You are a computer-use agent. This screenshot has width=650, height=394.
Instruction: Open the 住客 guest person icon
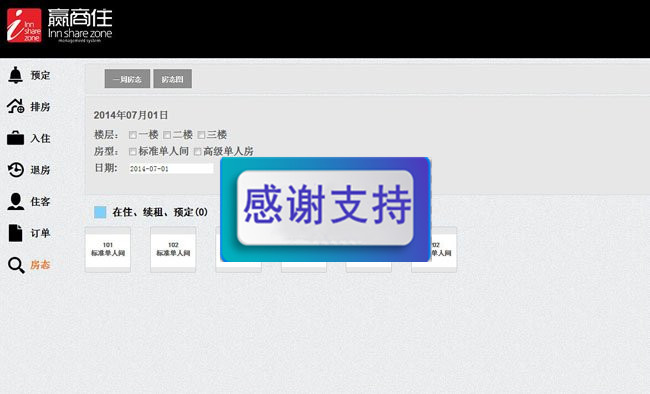click(16, 201)
